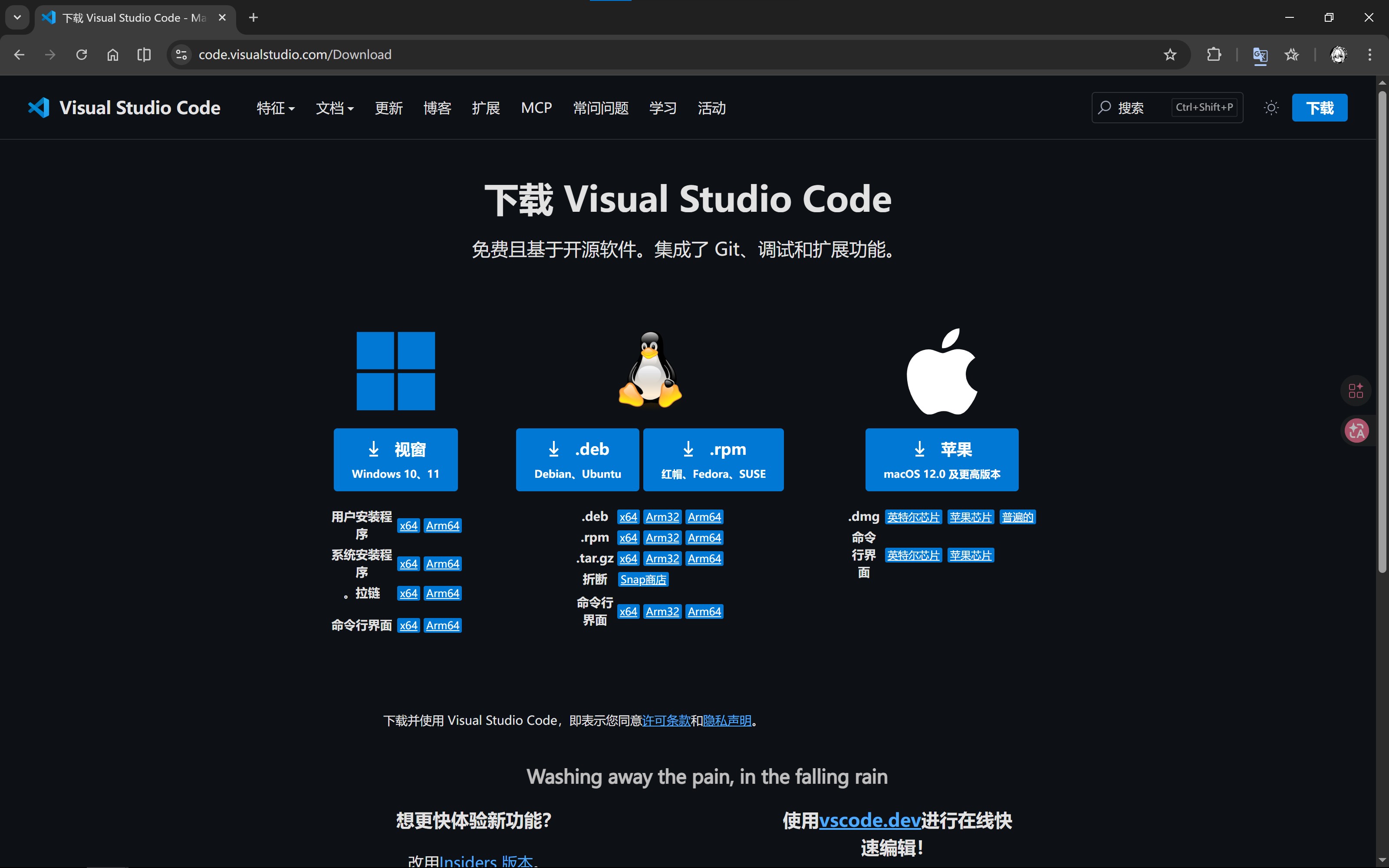Click the floating red translate icon
The height and width of the screenshot is (868, 1389).
[x=1357, y=431]
